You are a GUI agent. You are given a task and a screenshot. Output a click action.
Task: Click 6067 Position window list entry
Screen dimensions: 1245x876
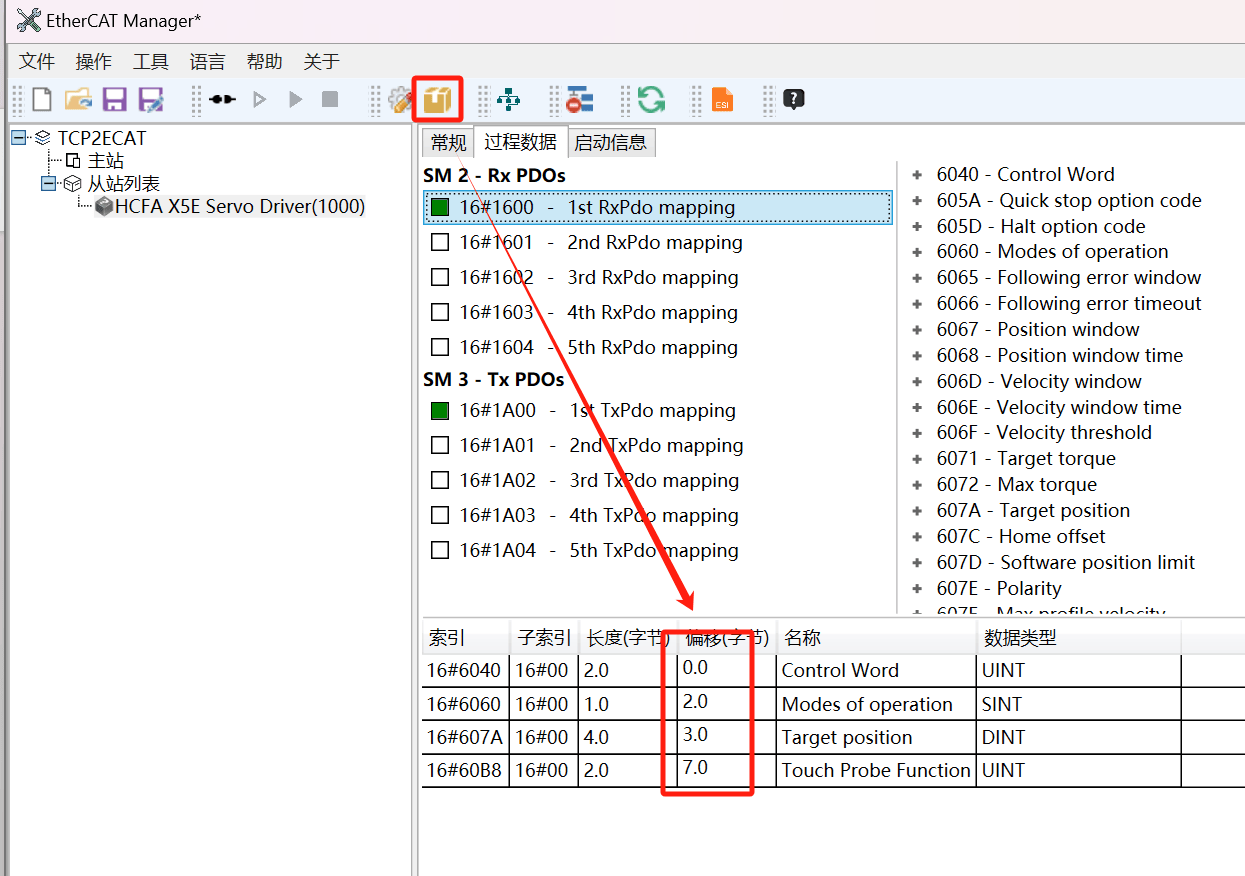(1038, 329)
